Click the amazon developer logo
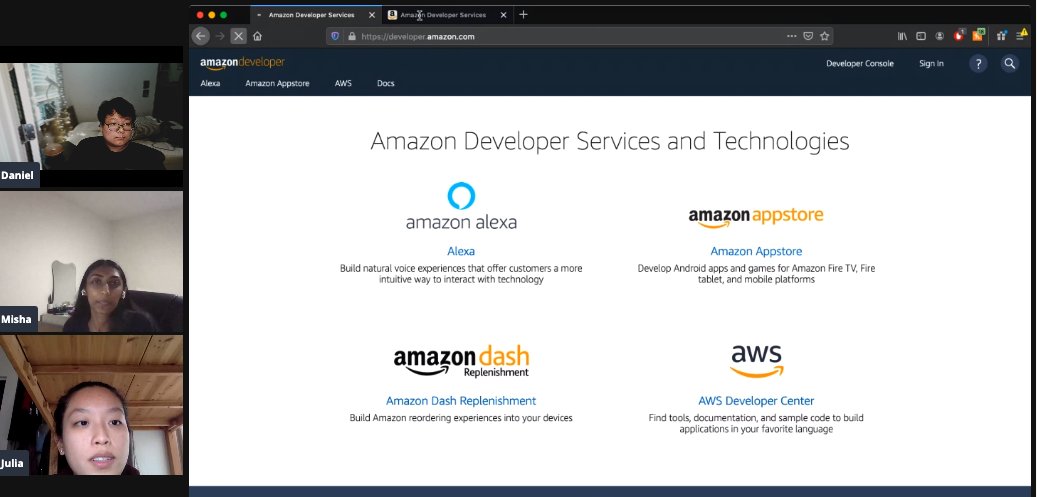Viewport: 1037px width, 497px height. [242, 63]
